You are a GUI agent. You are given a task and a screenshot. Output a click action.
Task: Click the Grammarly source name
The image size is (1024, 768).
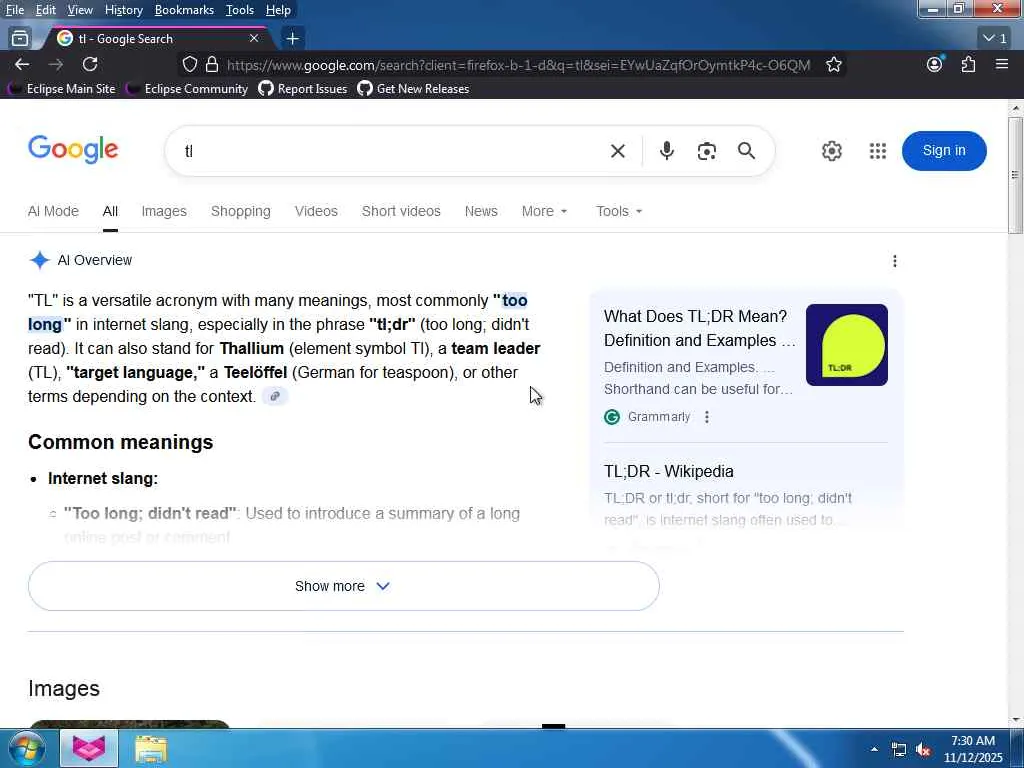(x=658, y=417)
